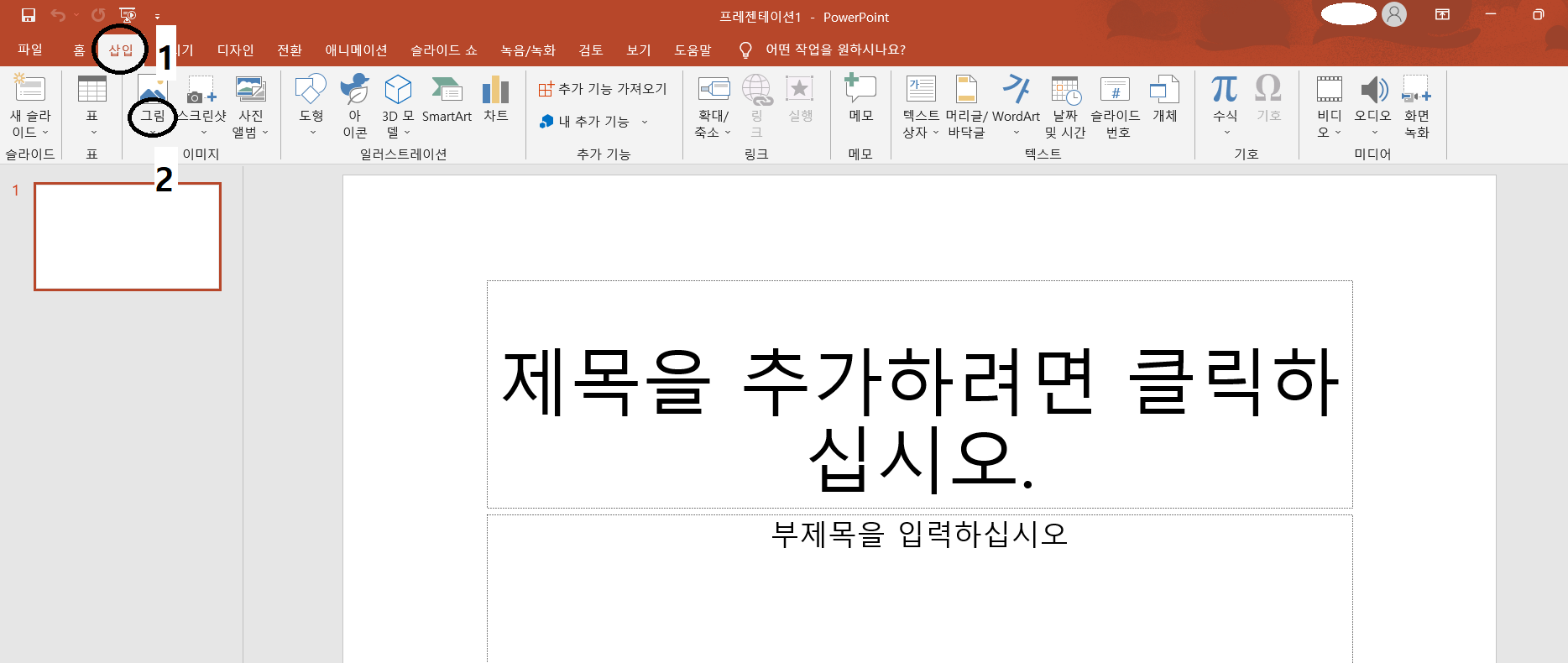Click the 개체 object icon
Screen dimensions: 1568x663
[1164, 89]
